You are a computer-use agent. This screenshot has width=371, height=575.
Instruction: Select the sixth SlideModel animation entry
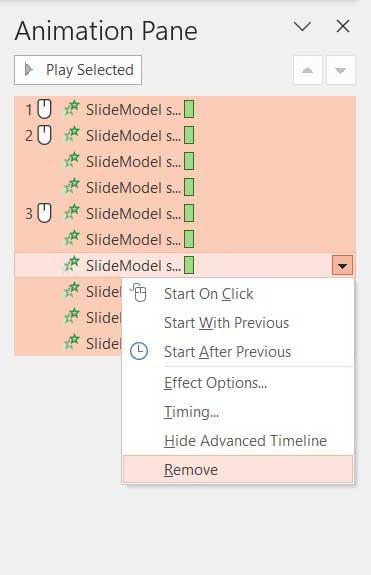pos(185,239)
